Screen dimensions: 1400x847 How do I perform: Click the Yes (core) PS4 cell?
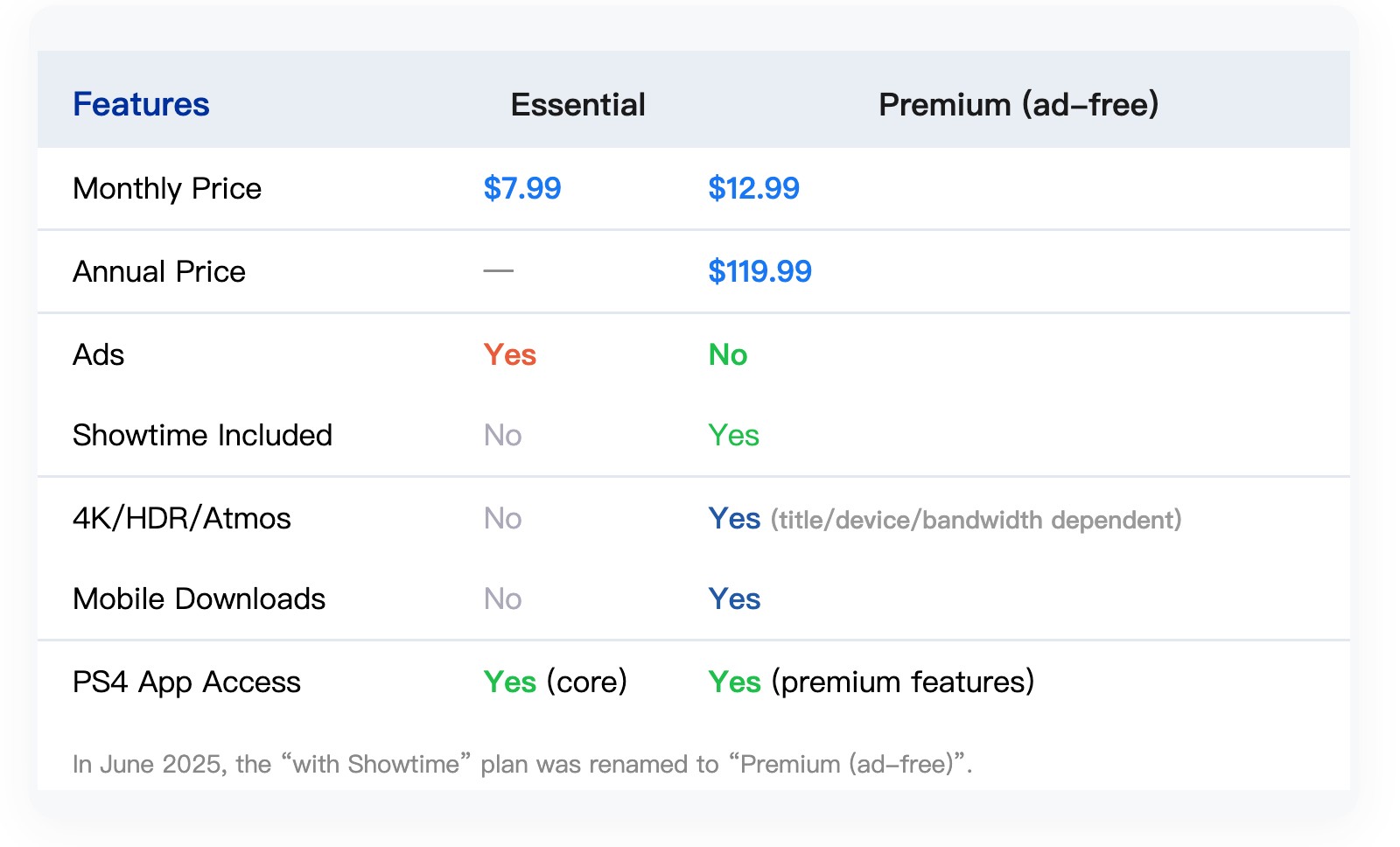[555, 682]
